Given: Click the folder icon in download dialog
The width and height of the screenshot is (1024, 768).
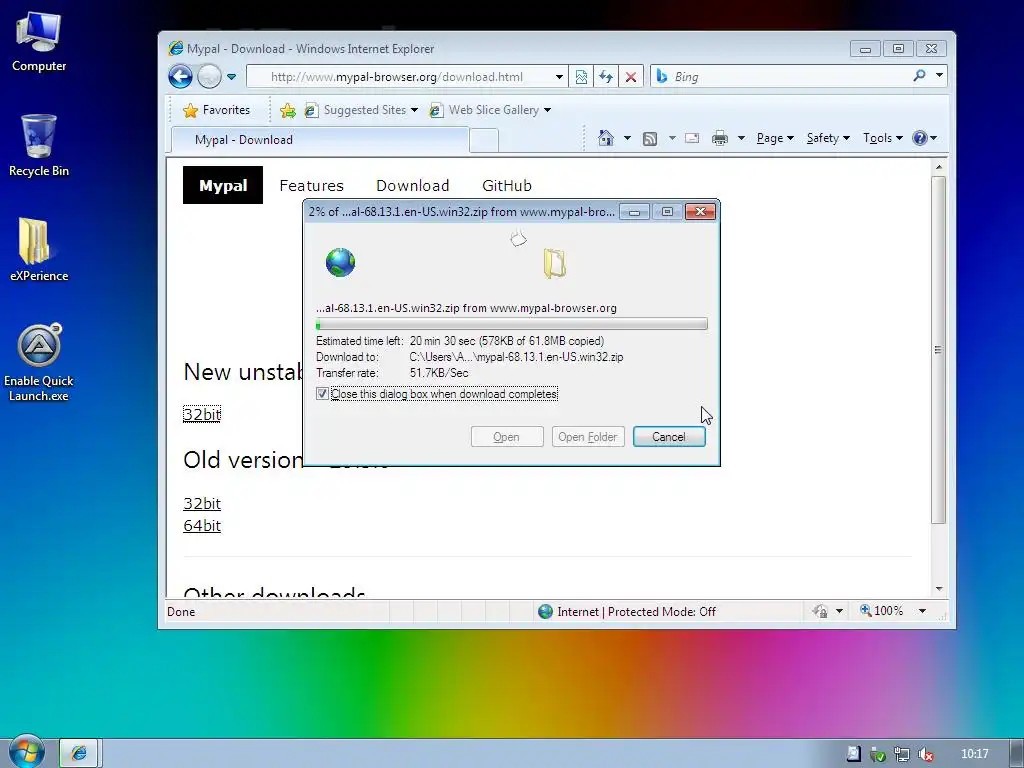Looking at the screenshot, I should click(554, 264).
